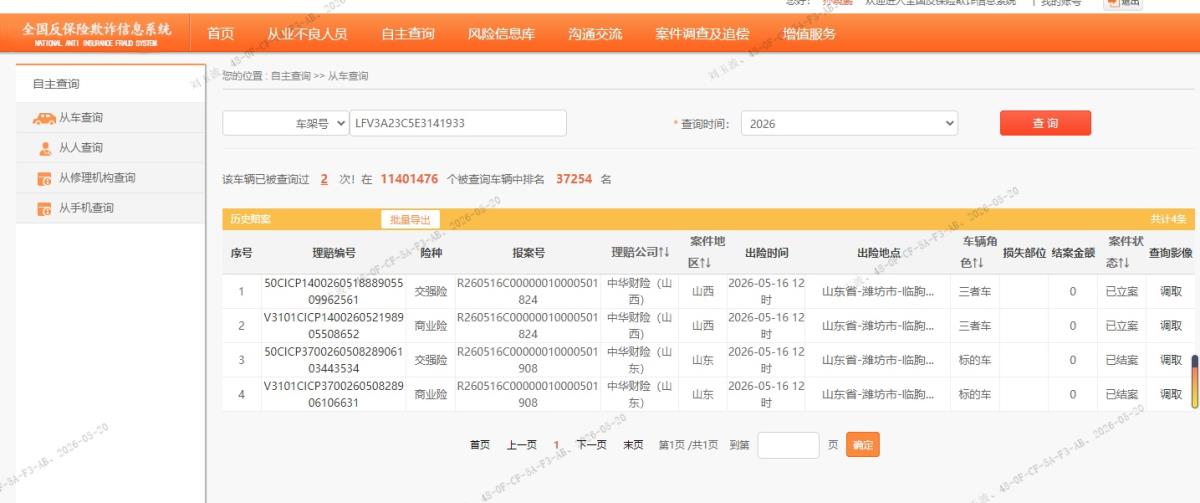Open the car icon for 从车查询

pyautogui.click(x=44, y=118)
